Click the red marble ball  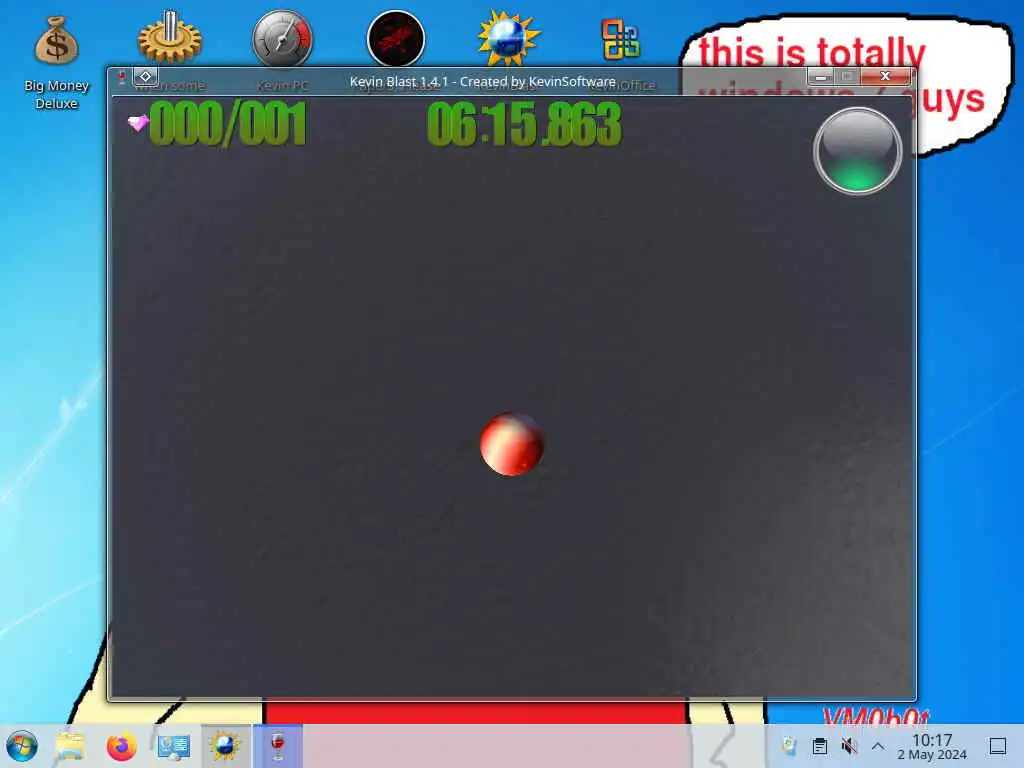[x=511, y=444]
